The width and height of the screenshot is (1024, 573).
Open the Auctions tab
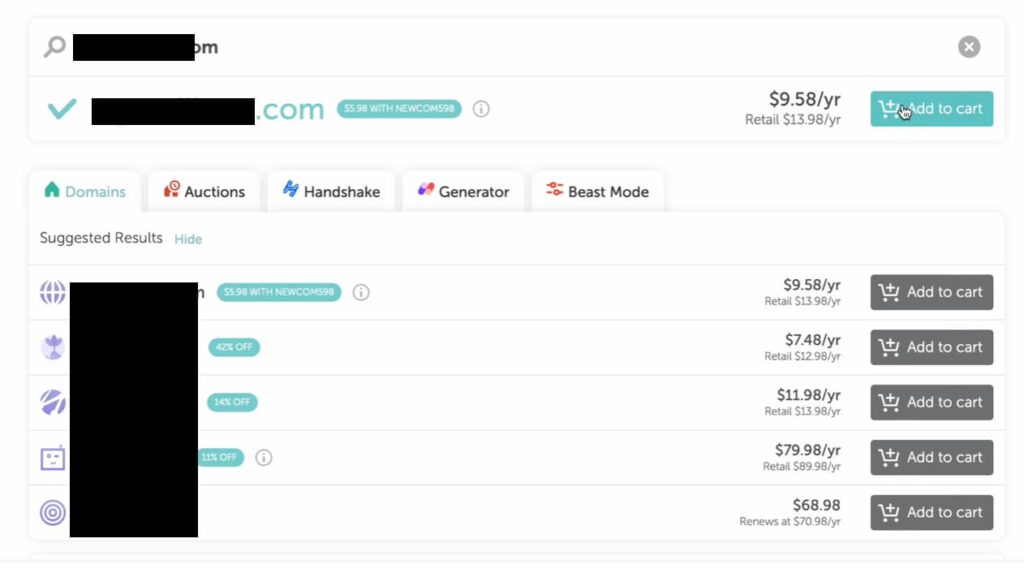point(204,192)
